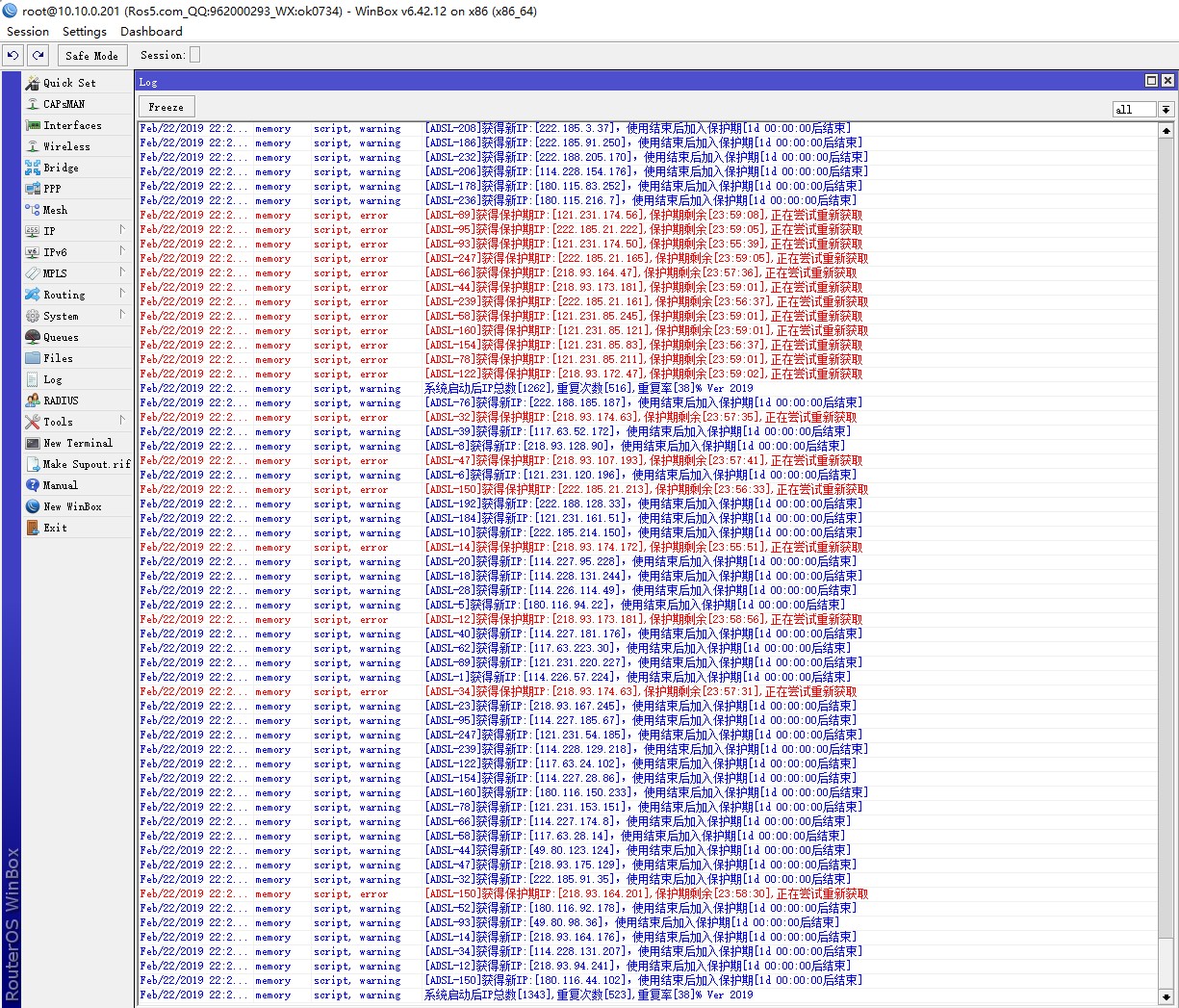Select warning log row for ADSL-186
The height and width of the screenshot is (1008, 1179).
click(x=648, y=142)
